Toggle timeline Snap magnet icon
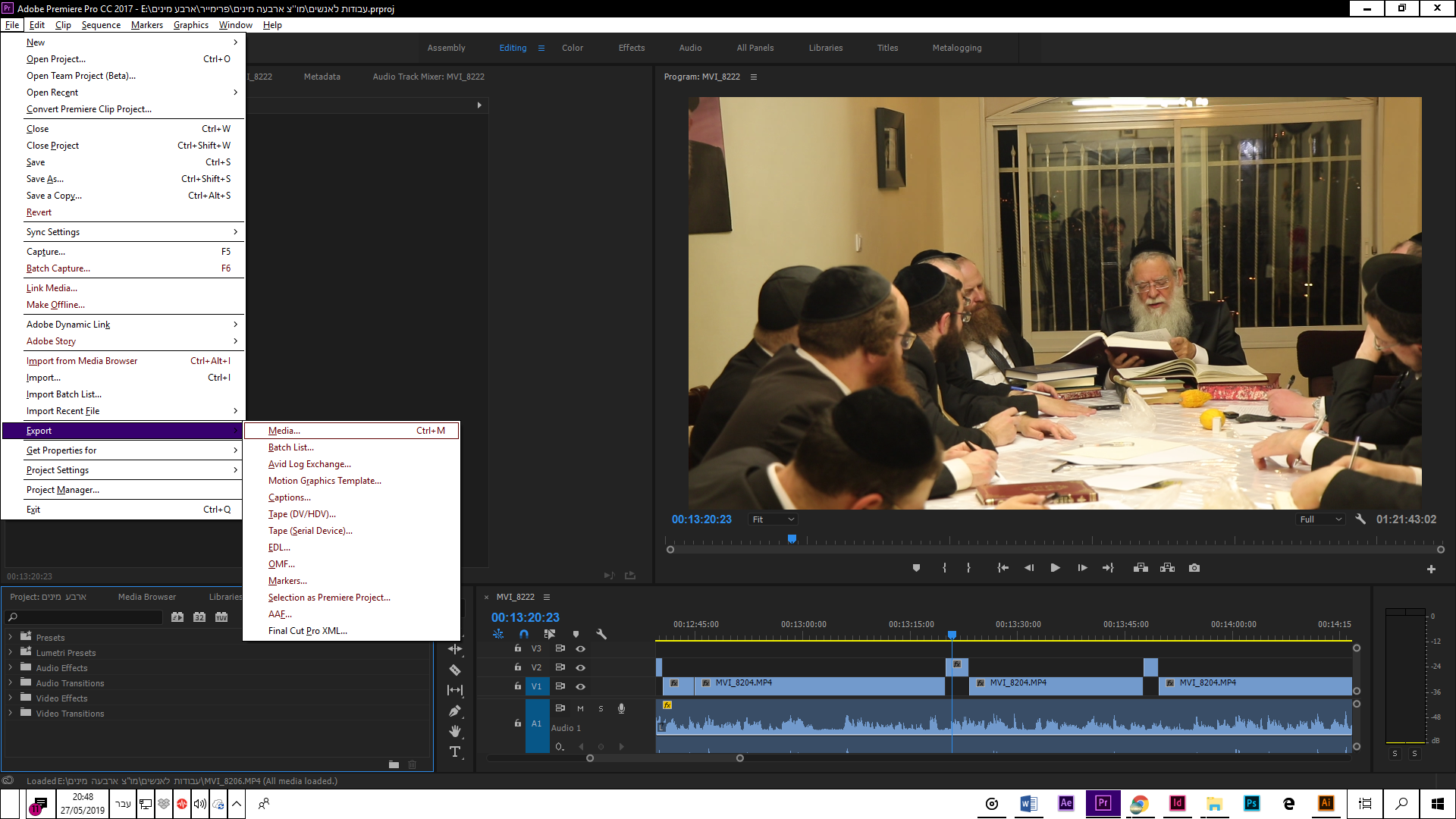This screenshot has height=819, width=1456. [523, 634]
